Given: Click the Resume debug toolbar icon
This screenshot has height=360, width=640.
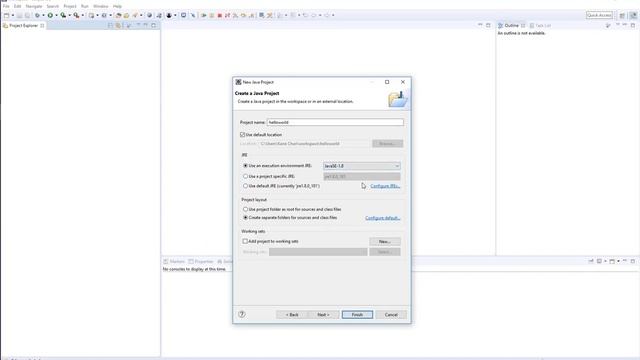Looking at the screenshot, I should click(204, 15).
